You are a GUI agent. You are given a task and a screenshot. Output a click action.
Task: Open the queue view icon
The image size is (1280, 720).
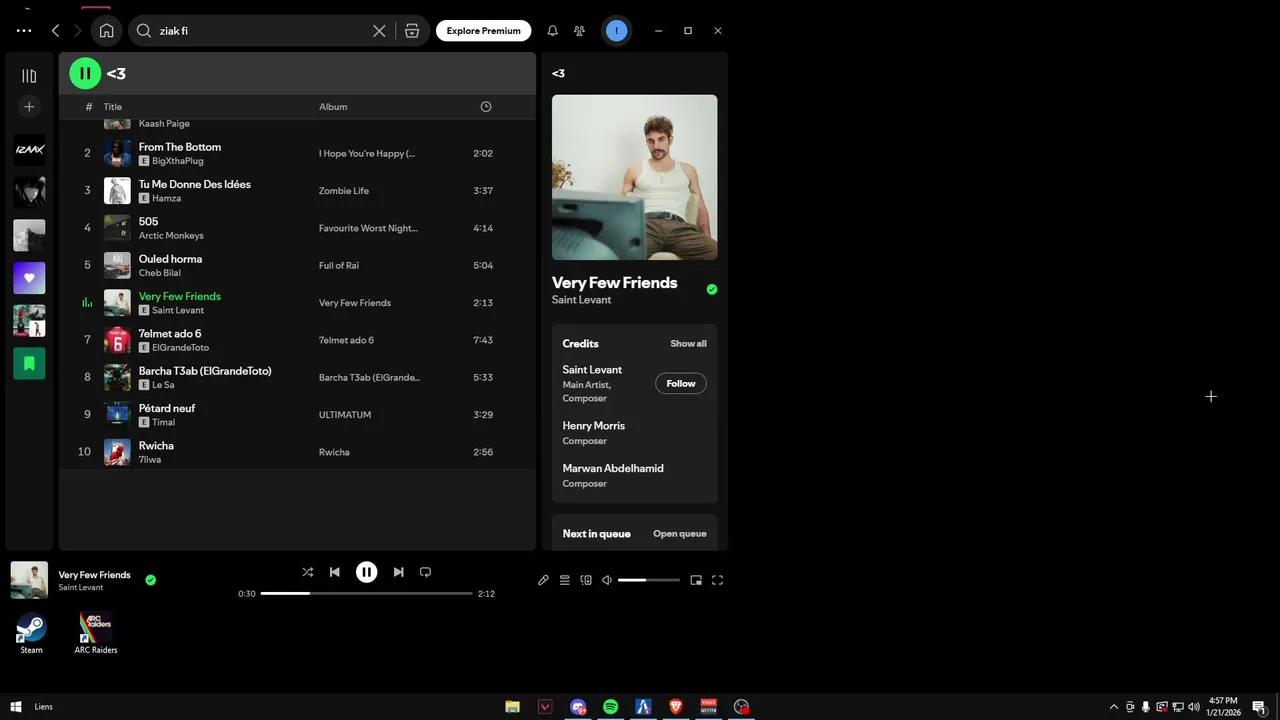click(x=564, y=580)
